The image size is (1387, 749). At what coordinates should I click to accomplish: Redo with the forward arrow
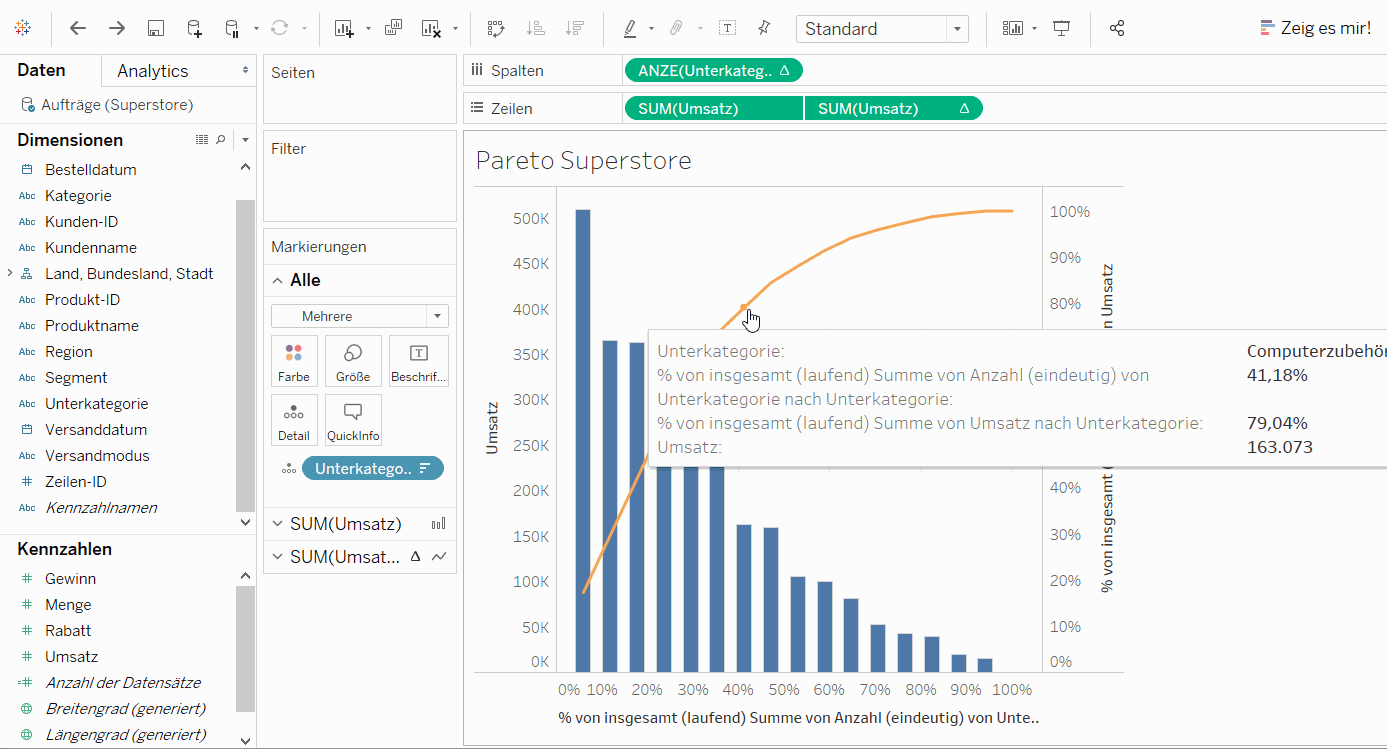point(117,28)
